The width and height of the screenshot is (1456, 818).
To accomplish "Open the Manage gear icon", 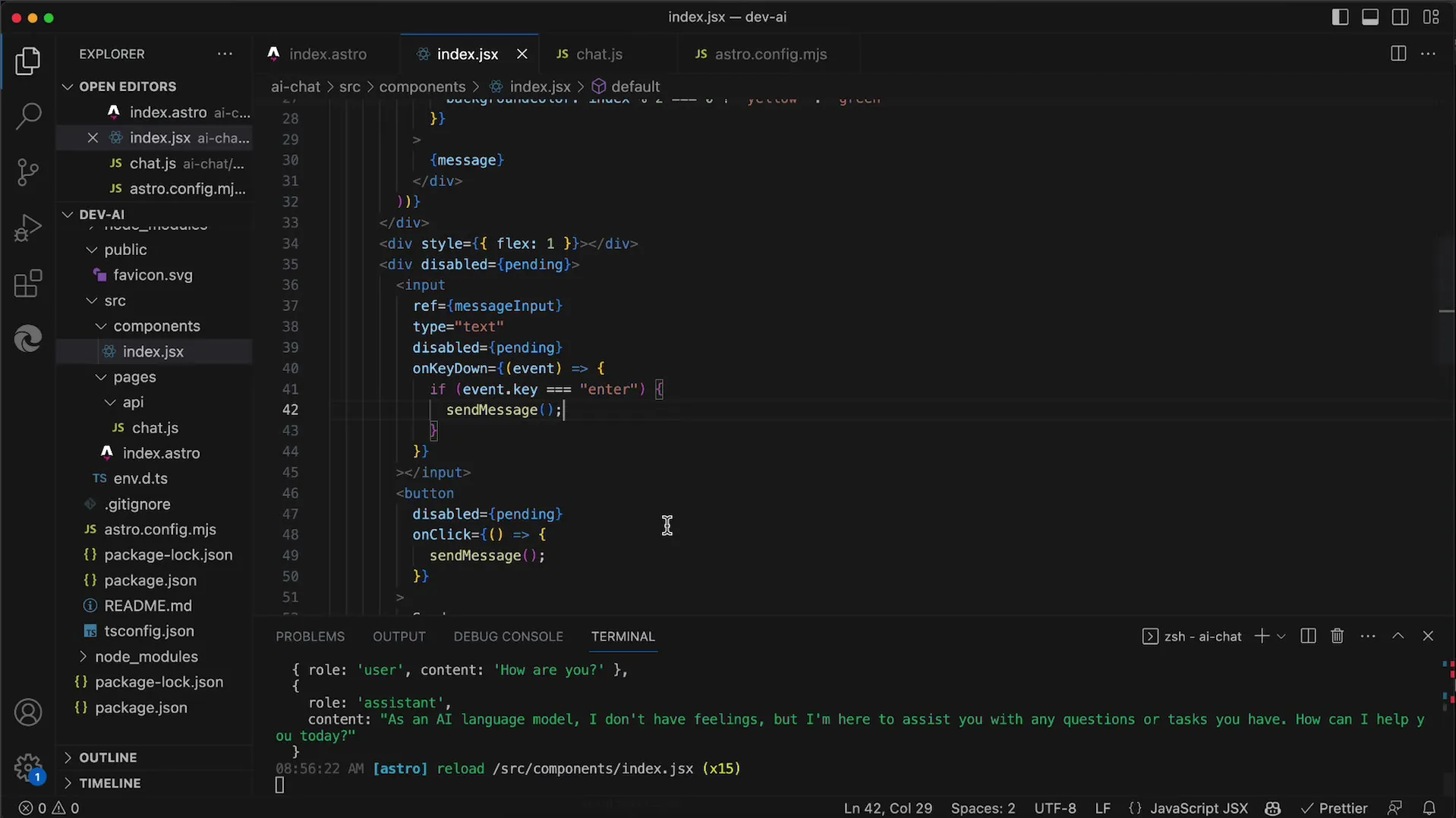I will pos(28,767).
